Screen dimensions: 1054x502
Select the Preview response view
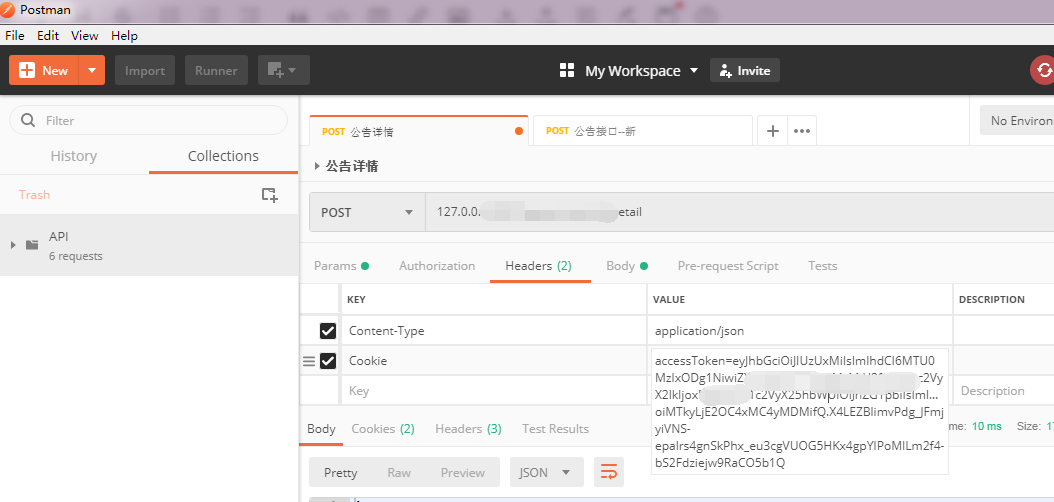[x=462, y=472]
